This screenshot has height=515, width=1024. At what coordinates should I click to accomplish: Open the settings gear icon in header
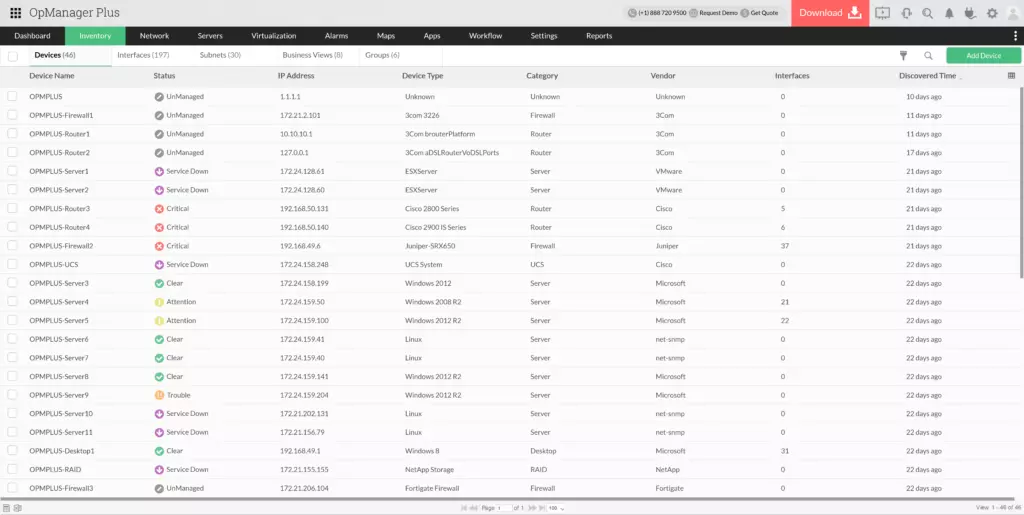[x=992, y=13]
